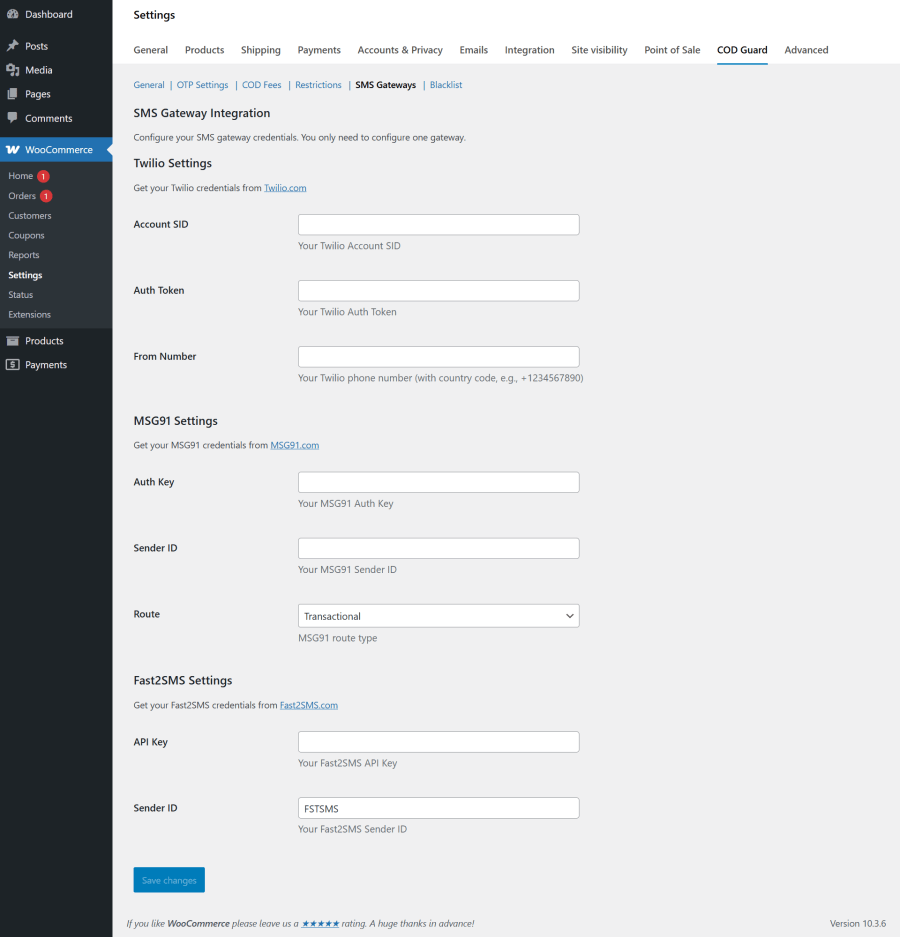Switch to the Site visibility tab

point(599,49)
